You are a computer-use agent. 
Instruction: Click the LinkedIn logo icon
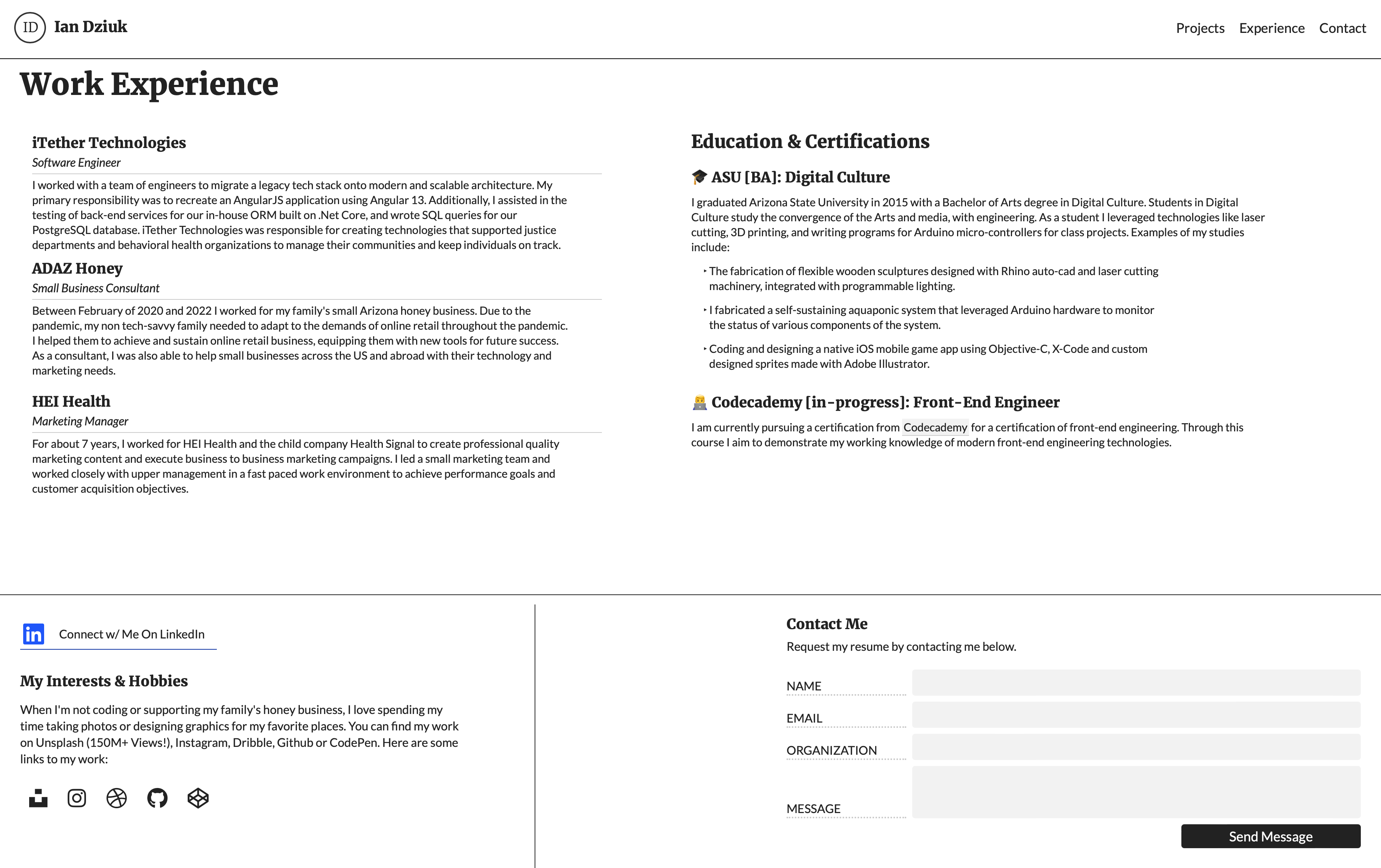33,634
